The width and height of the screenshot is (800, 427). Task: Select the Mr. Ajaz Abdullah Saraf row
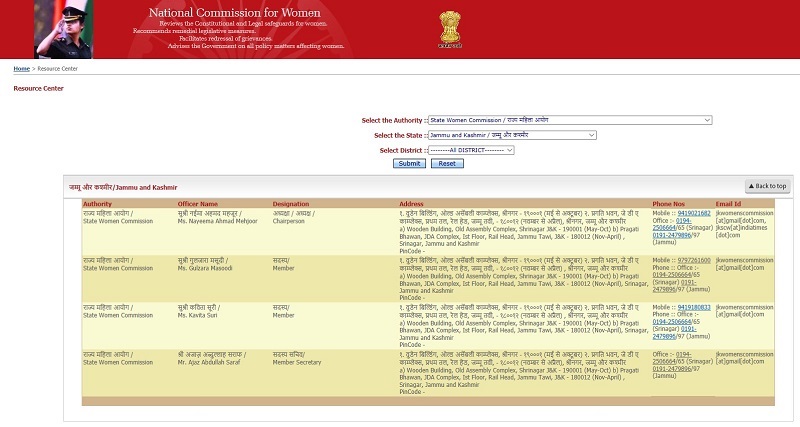pyautogui.click(x=212, y=360)
